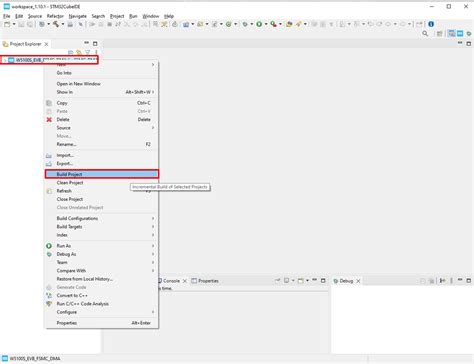Switch to the Properties tab
The height and width of the screenshot is (364, 474).
coord(205,281)
